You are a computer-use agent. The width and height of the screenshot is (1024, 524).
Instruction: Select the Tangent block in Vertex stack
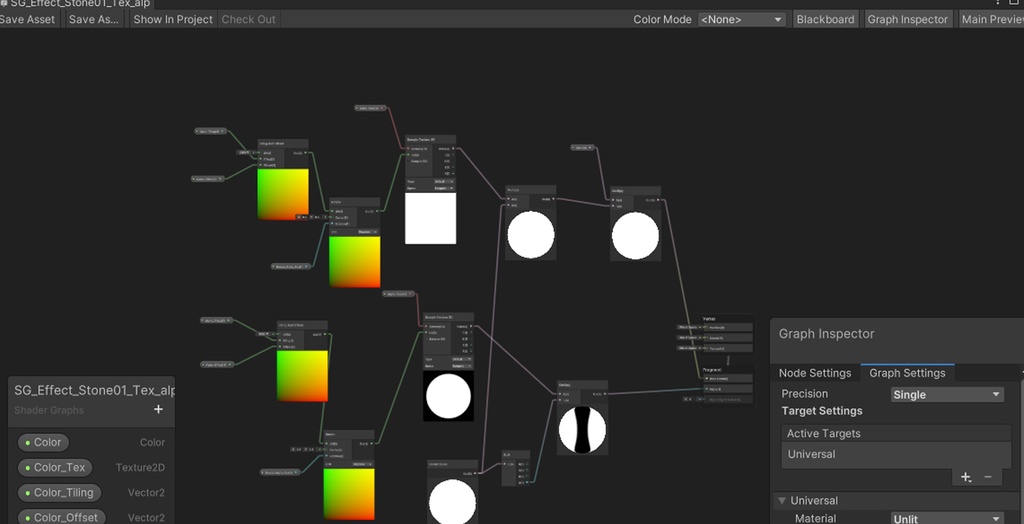[728, 348]
